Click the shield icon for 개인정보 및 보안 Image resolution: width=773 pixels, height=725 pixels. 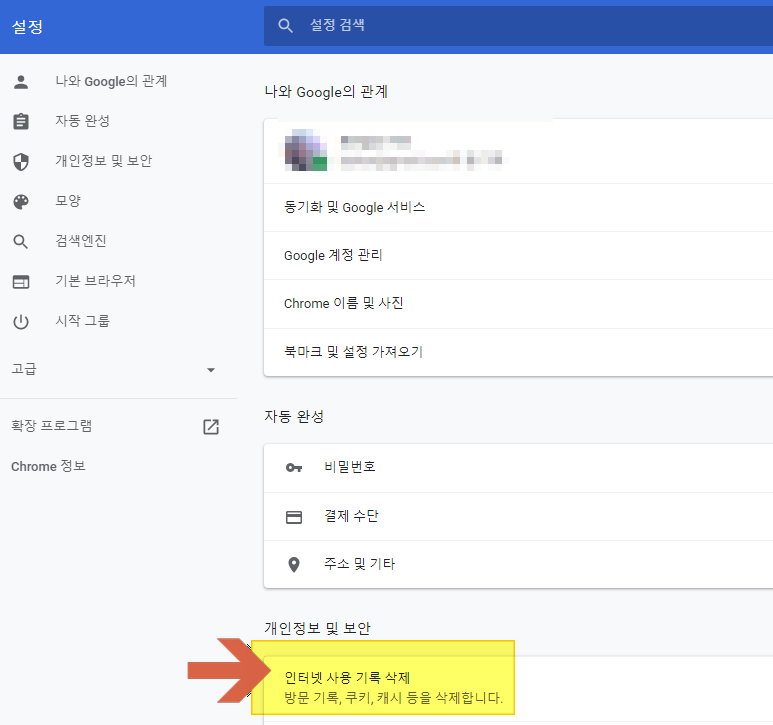21,161
